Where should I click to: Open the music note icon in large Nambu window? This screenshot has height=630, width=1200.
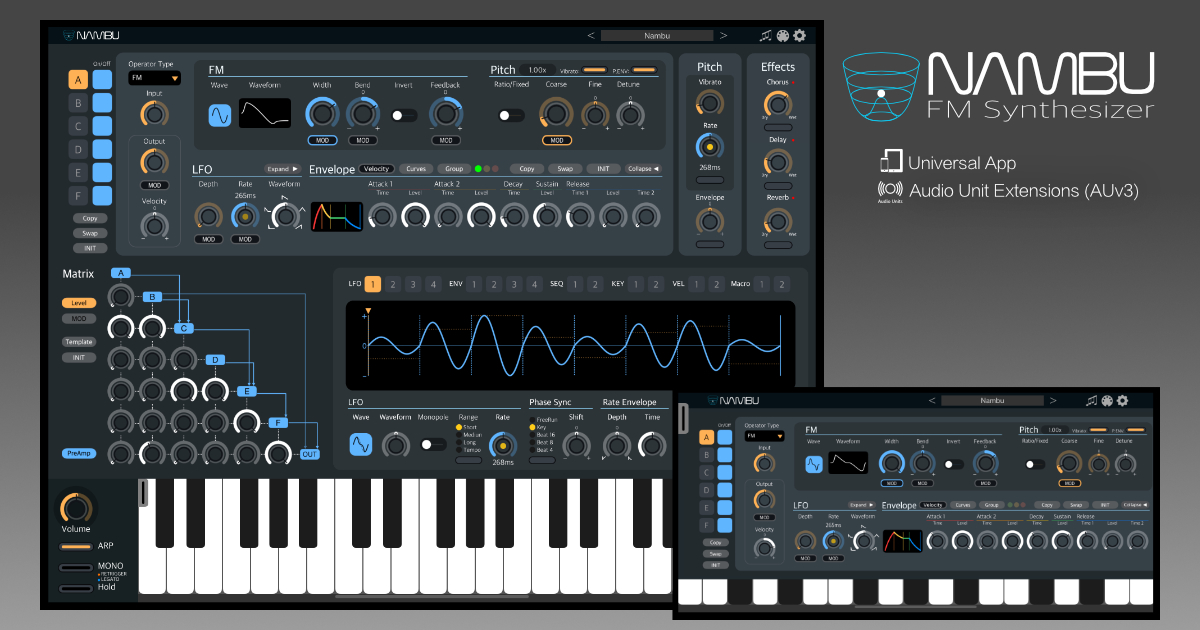pyautogui.click(x=766, y=36)
